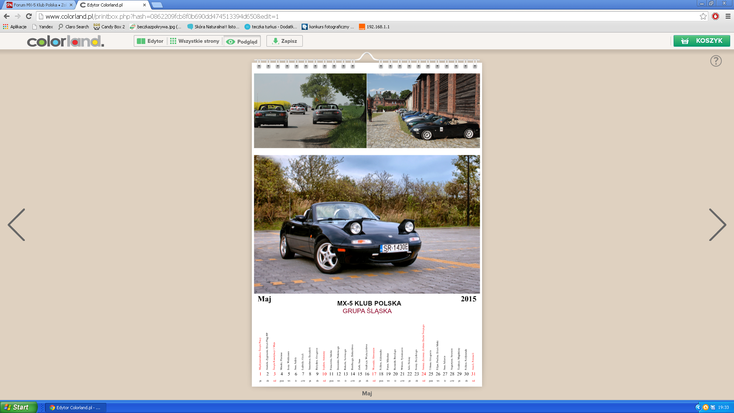The width and height of the screenshot is (734, 413).
Task: Close the Forum MX-5 Klub Polska tab
Action: pyautogui.click(x=71, y=5)
